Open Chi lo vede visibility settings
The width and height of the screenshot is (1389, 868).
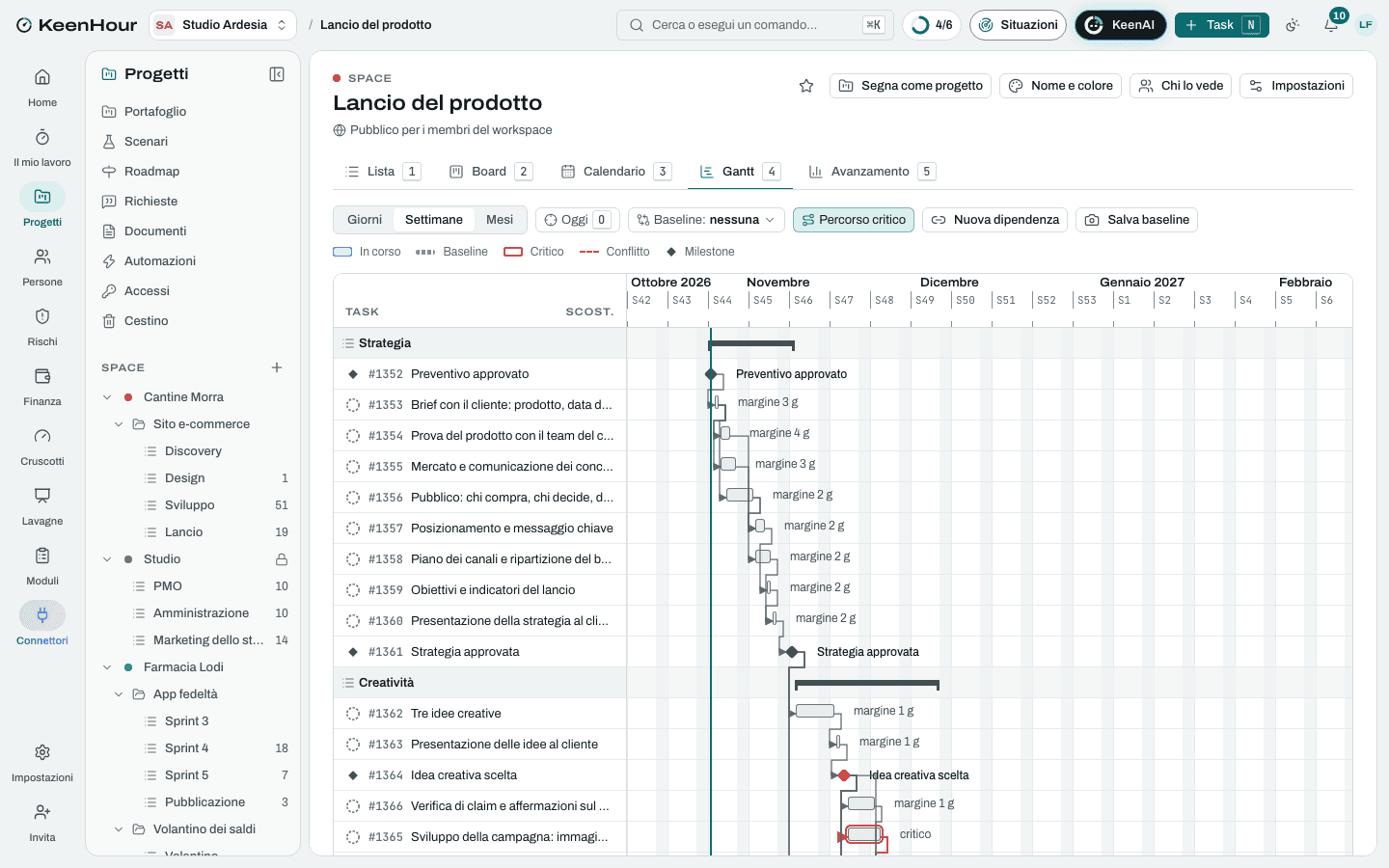[x=1181, y=86]
